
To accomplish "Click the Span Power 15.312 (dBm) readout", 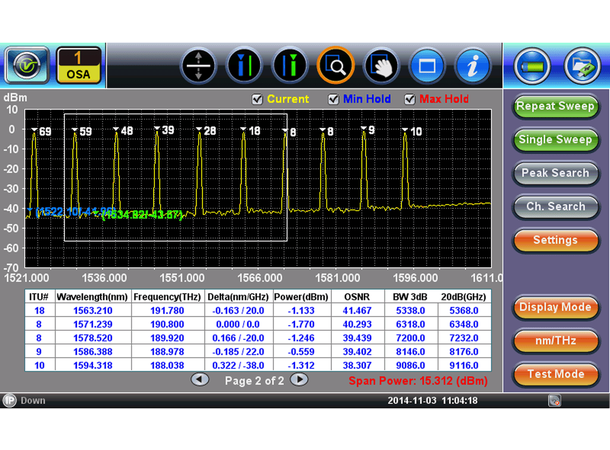I will (x=418, y=381).
